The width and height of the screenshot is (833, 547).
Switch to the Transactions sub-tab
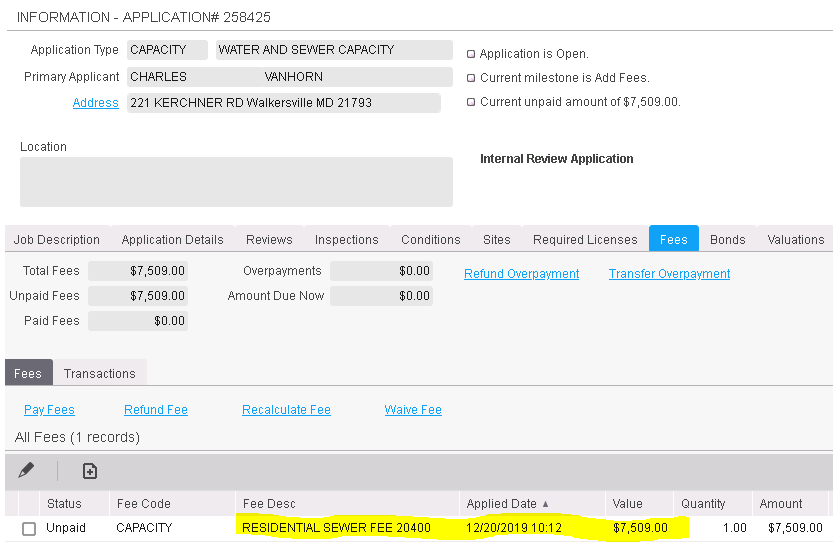click(100, 373)
